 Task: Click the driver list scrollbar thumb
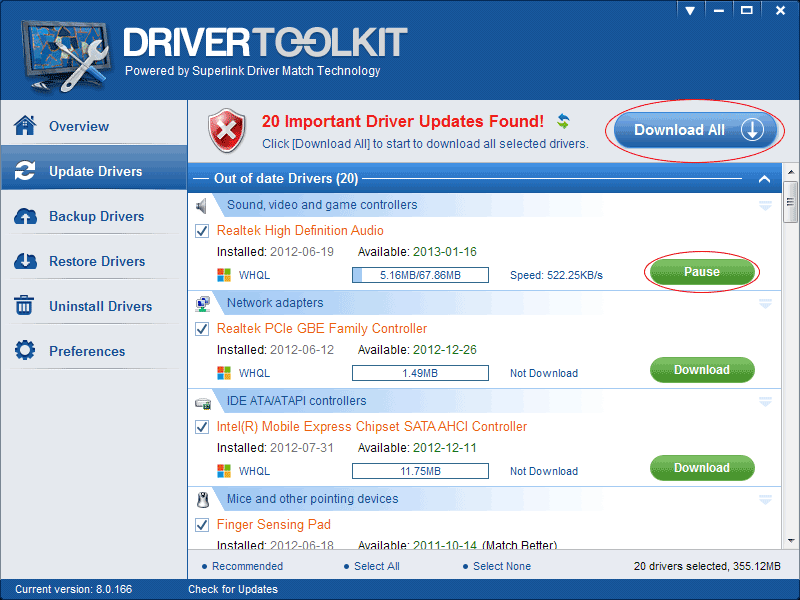coord(790,202)
